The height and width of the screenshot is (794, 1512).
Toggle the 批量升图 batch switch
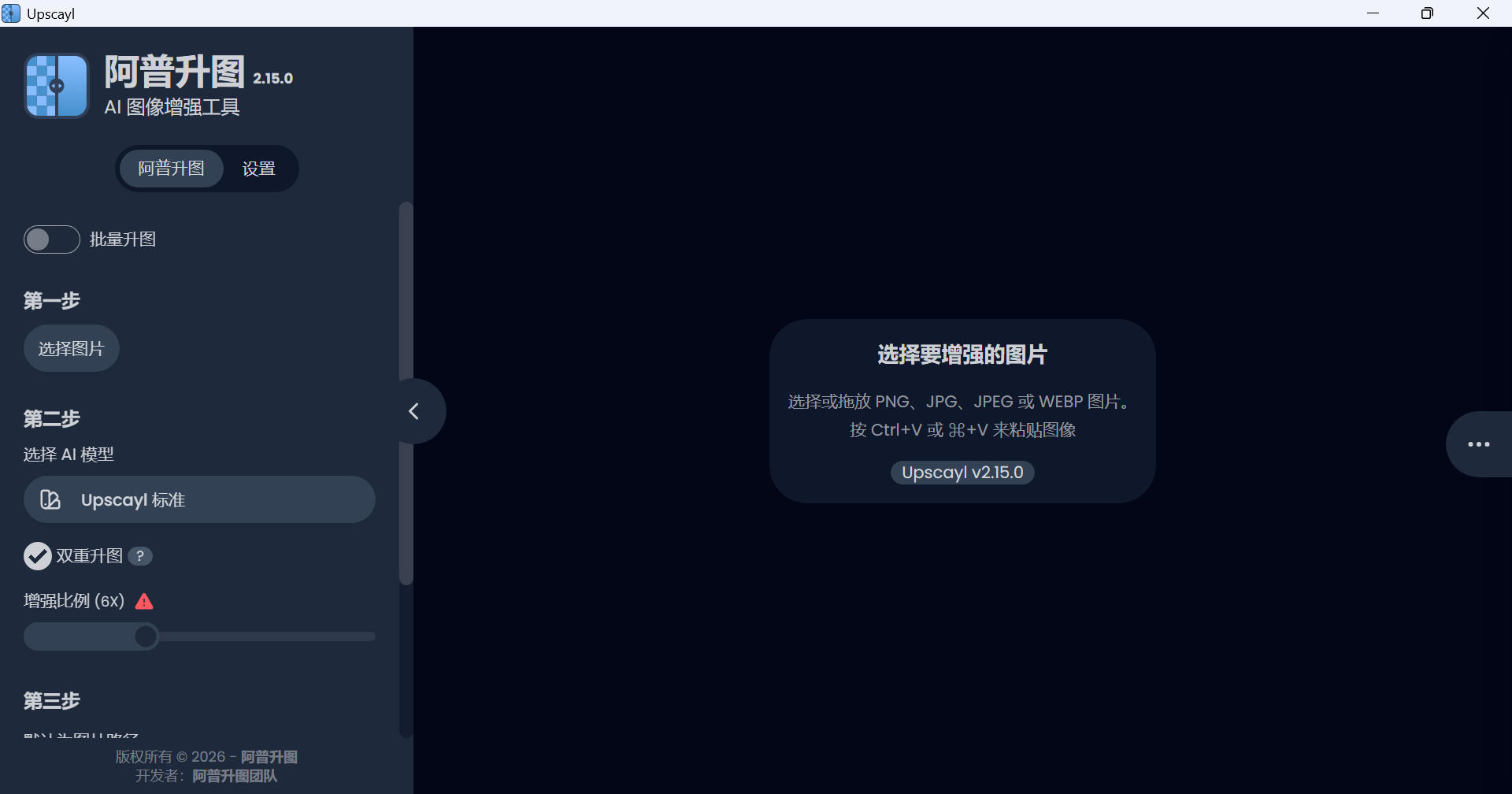(x=52, y=239)
